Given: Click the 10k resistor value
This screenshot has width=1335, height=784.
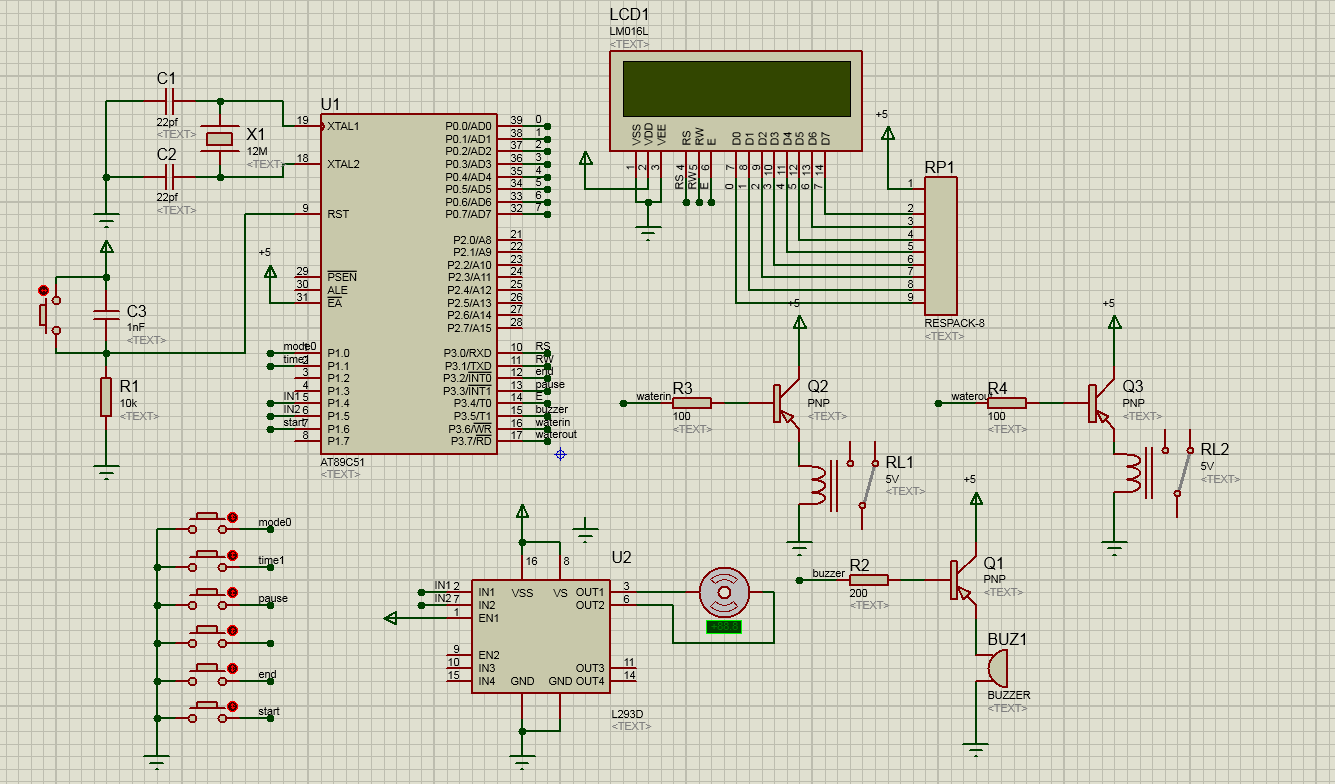Looking at the screenshot, I should (128, 403).
